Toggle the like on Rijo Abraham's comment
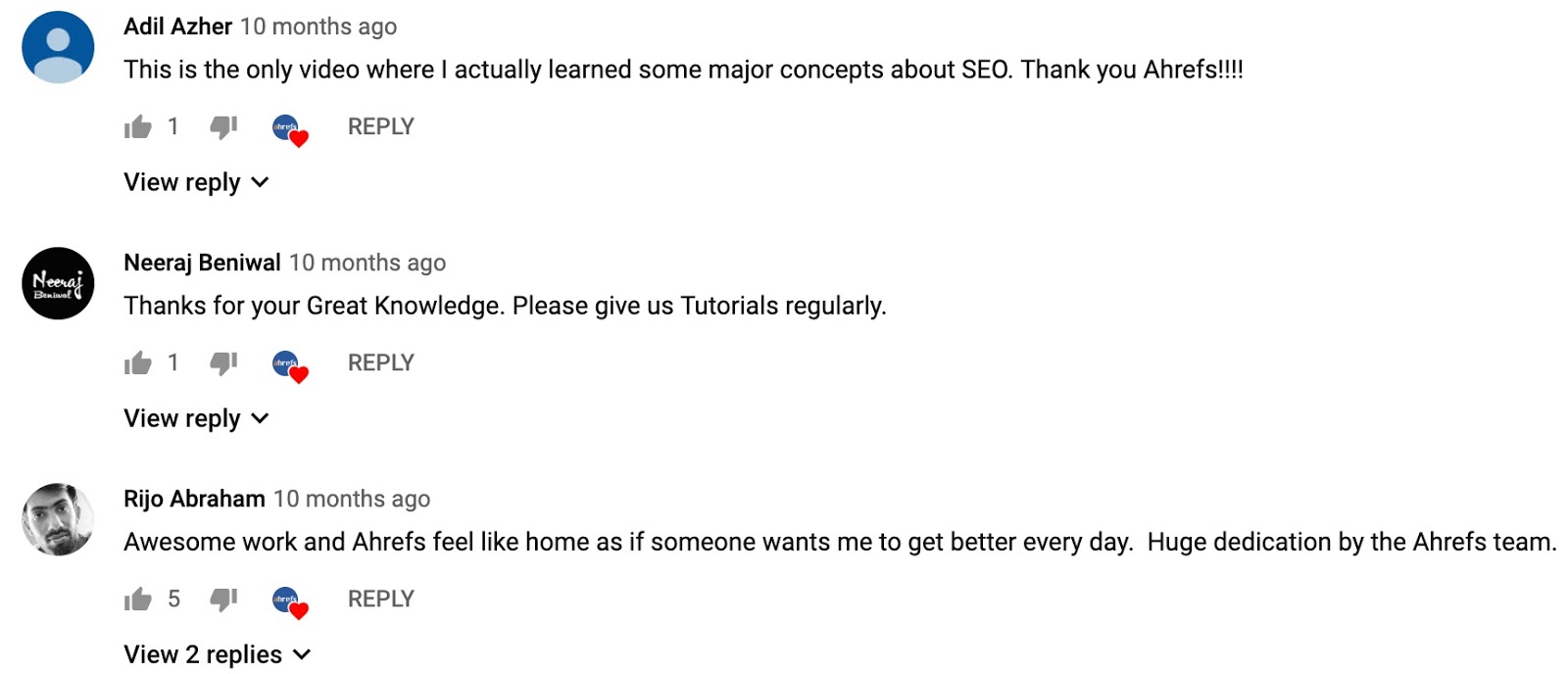The width and height of the screenshot is (1568, 674). (x=138, y=598)
